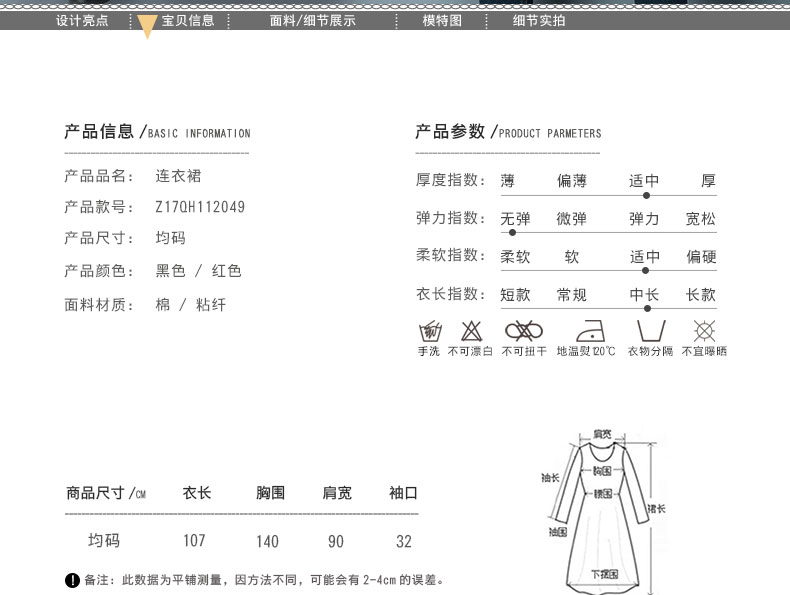Select the 模特图 tab
790x595 pixels.
(x=442, y=20)
